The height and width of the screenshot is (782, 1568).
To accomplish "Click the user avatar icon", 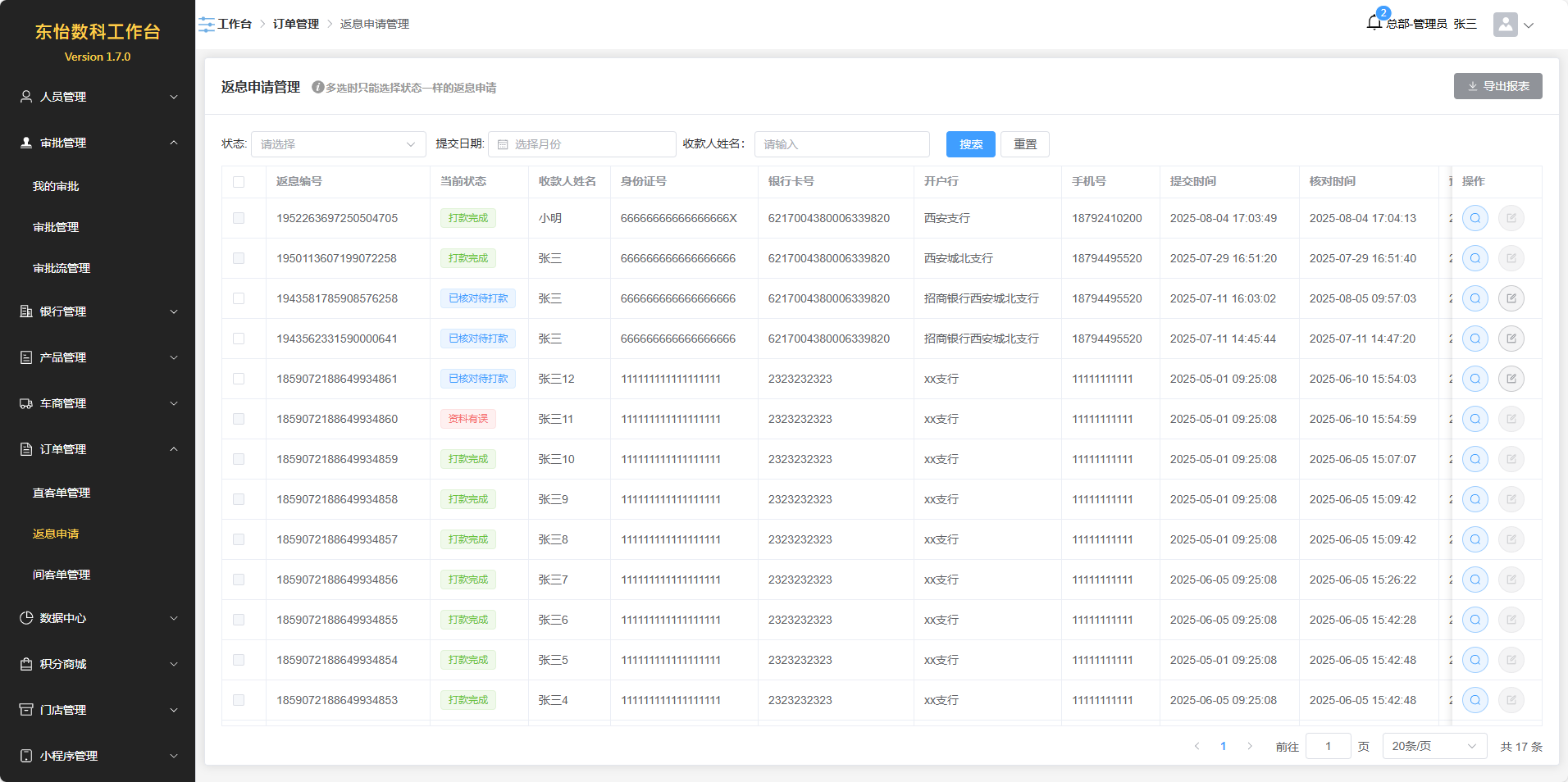I will (1505, 25).
